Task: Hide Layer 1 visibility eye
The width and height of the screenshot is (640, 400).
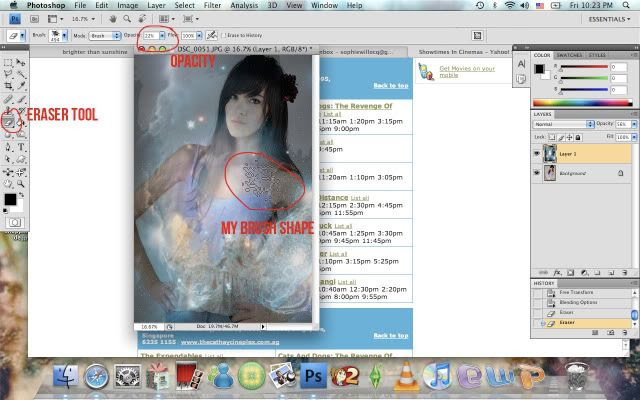Action: tap(537, 154)
